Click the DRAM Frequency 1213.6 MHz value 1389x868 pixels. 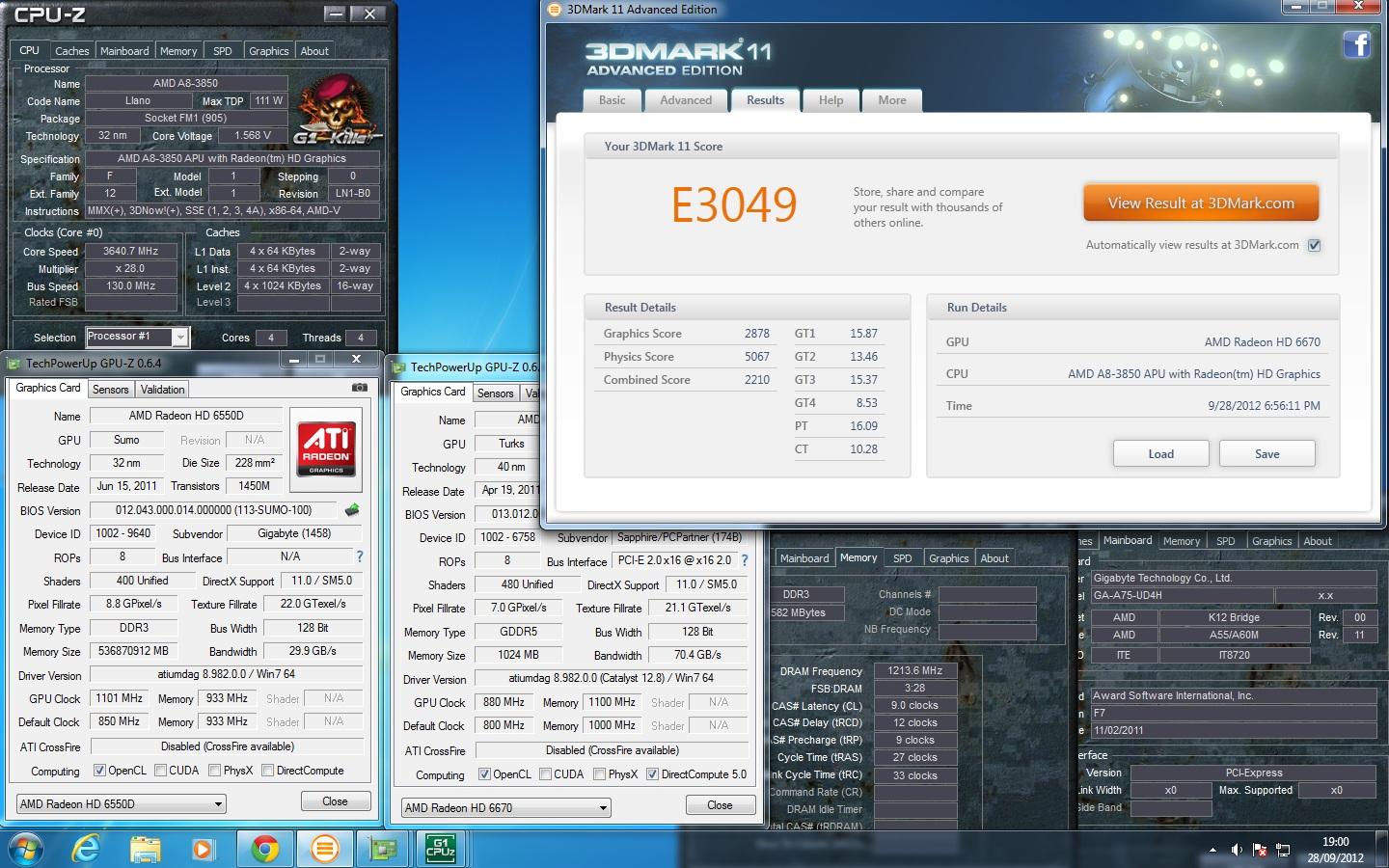point(915,670)
